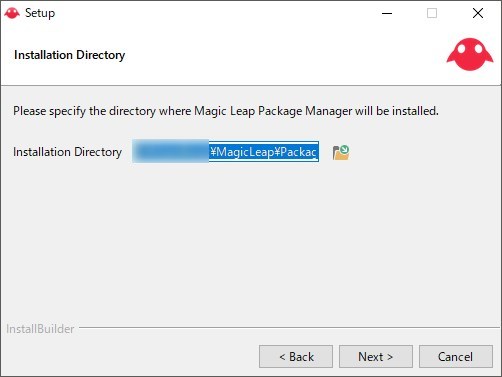Proceed with the Next > button

click(376, 357)
